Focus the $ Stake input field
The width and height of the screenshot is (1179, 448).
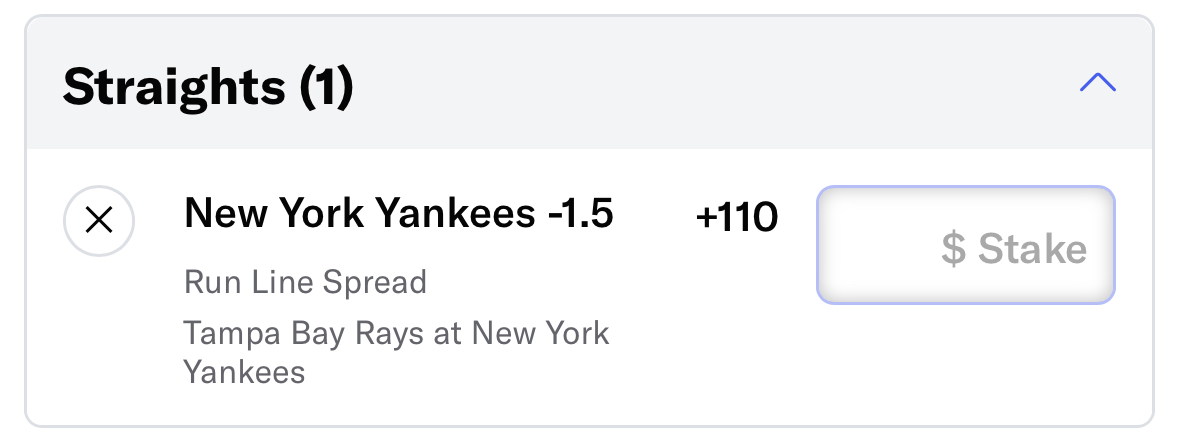pyautogui.click(x=965, y=245)
